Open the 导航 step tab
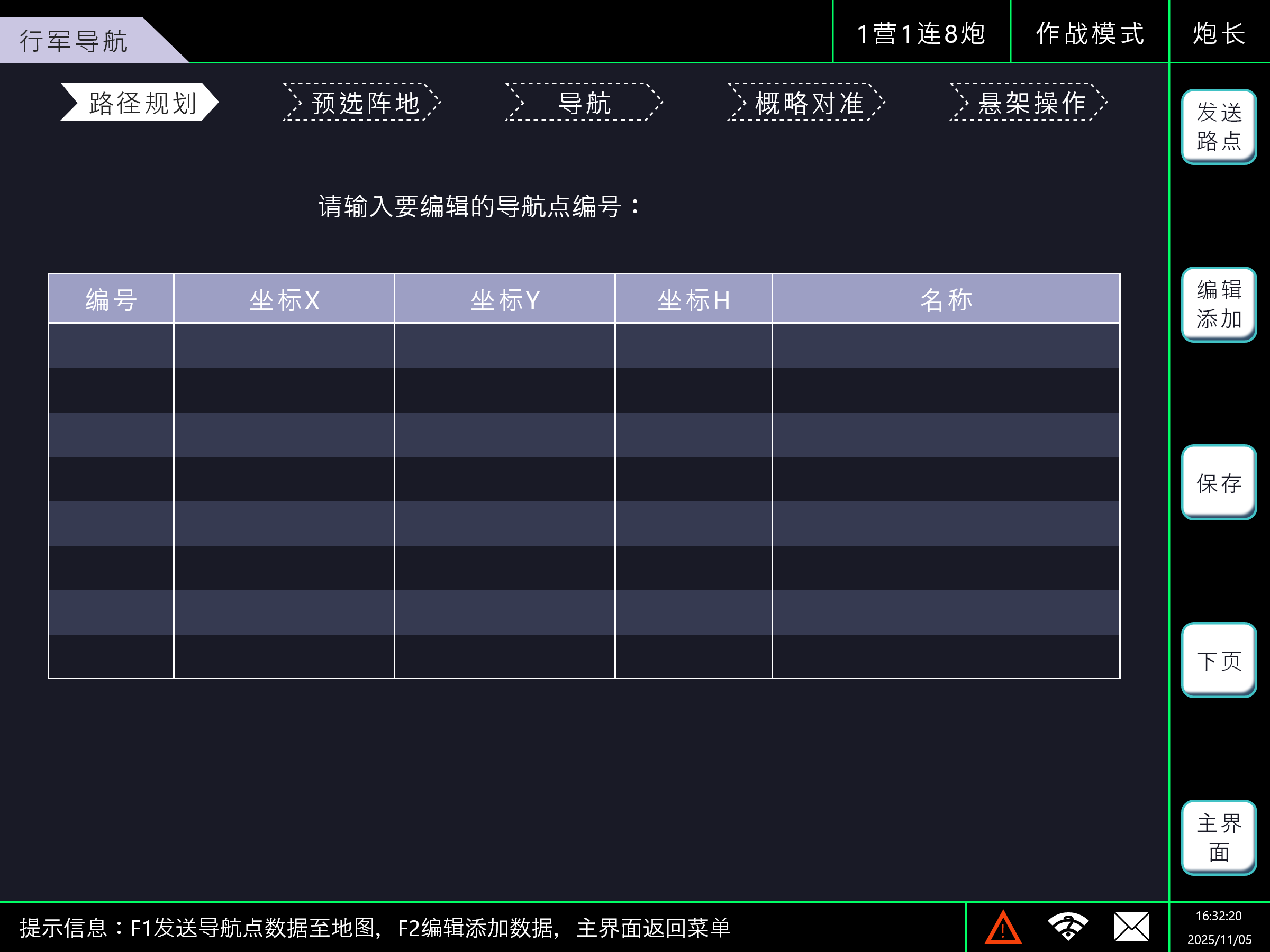 point(585,103)
